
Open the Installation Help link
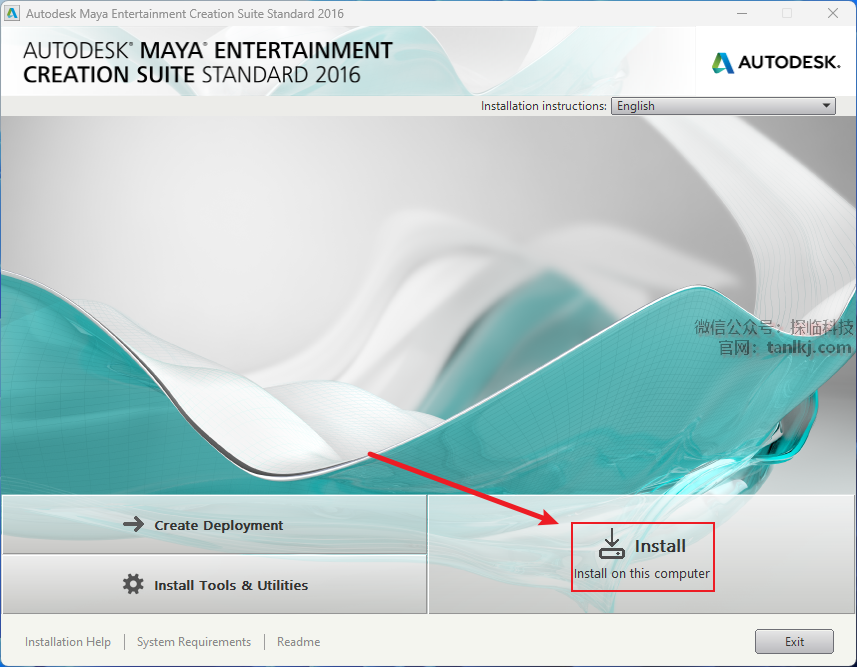(x=68, y=642)
